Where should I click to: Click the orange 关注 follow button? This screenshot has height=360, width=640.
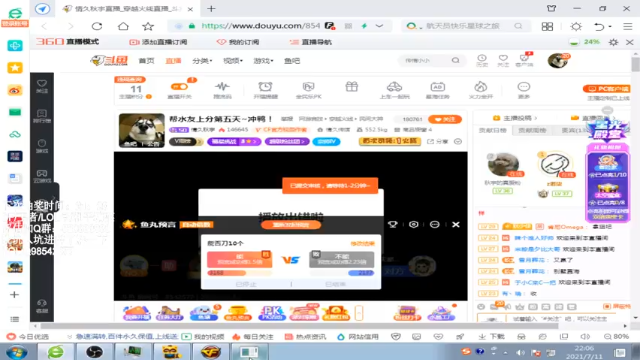tap(445, 119)
